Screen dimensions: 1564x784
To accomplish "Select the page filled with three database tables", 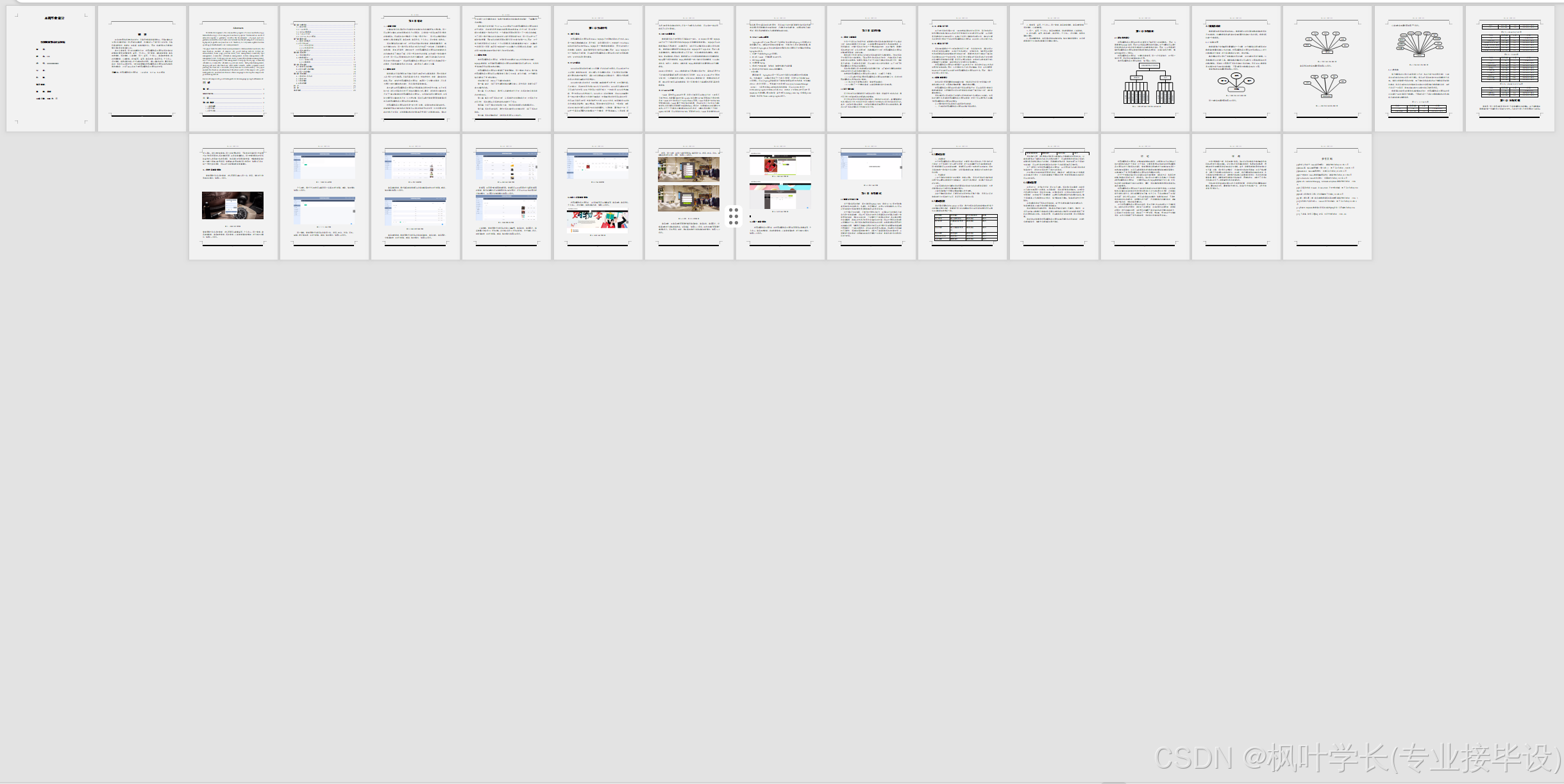I will click(x=1509, y=69).
